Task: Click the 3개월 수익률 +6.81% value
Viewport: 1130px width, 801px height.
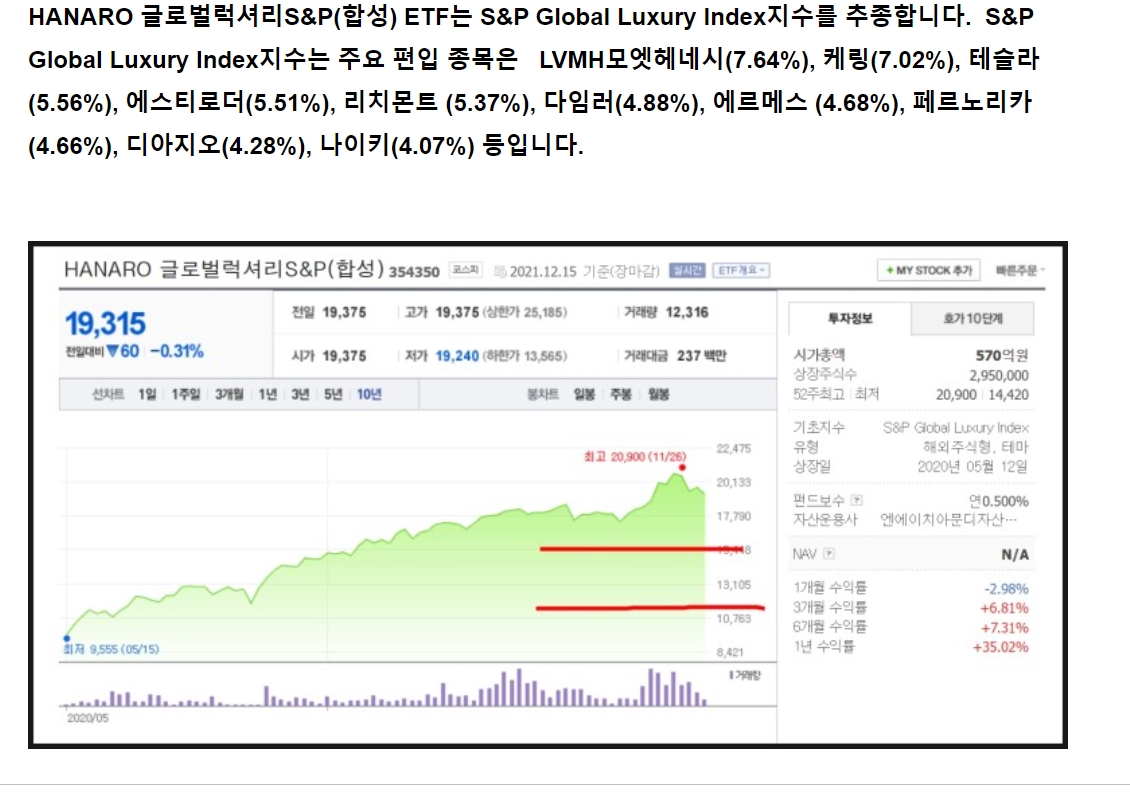Action: 1003,608
